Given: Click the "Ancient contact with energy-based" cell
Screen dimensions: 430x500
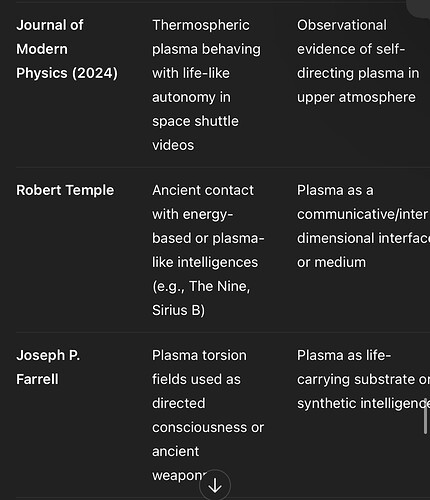Looking at the screenshot, I should [x=208, y=250].
